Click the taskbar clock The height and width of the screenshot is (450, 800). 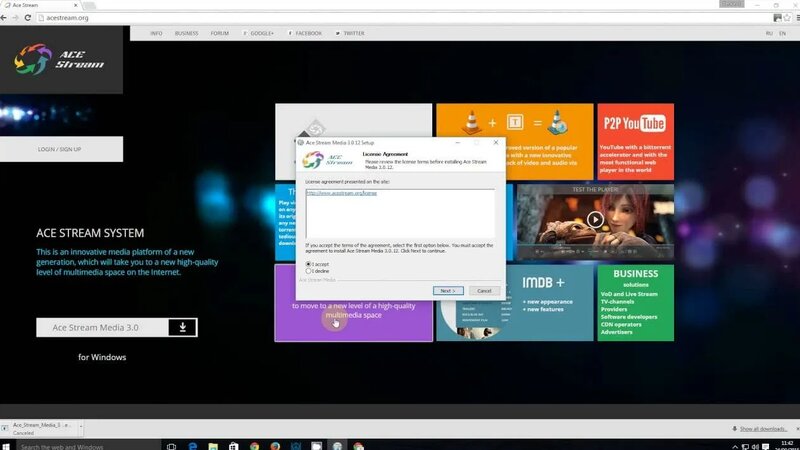point(787,445)
